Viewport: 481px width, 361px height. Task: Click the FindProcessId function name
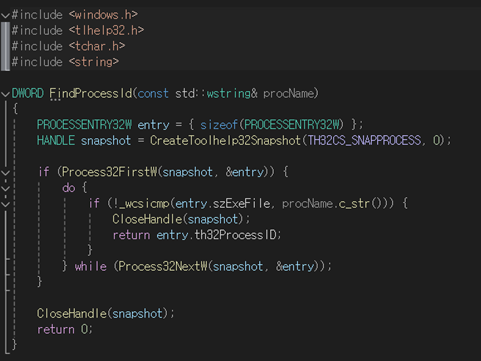tap(91, 93)
